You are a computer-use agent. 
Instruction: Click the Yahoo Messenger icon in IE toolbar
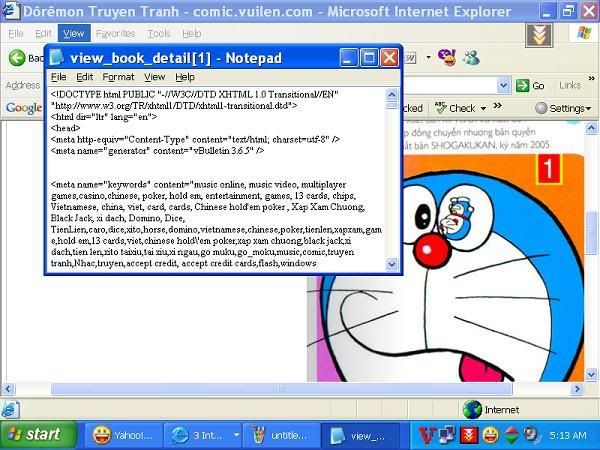tap(447, 57)
